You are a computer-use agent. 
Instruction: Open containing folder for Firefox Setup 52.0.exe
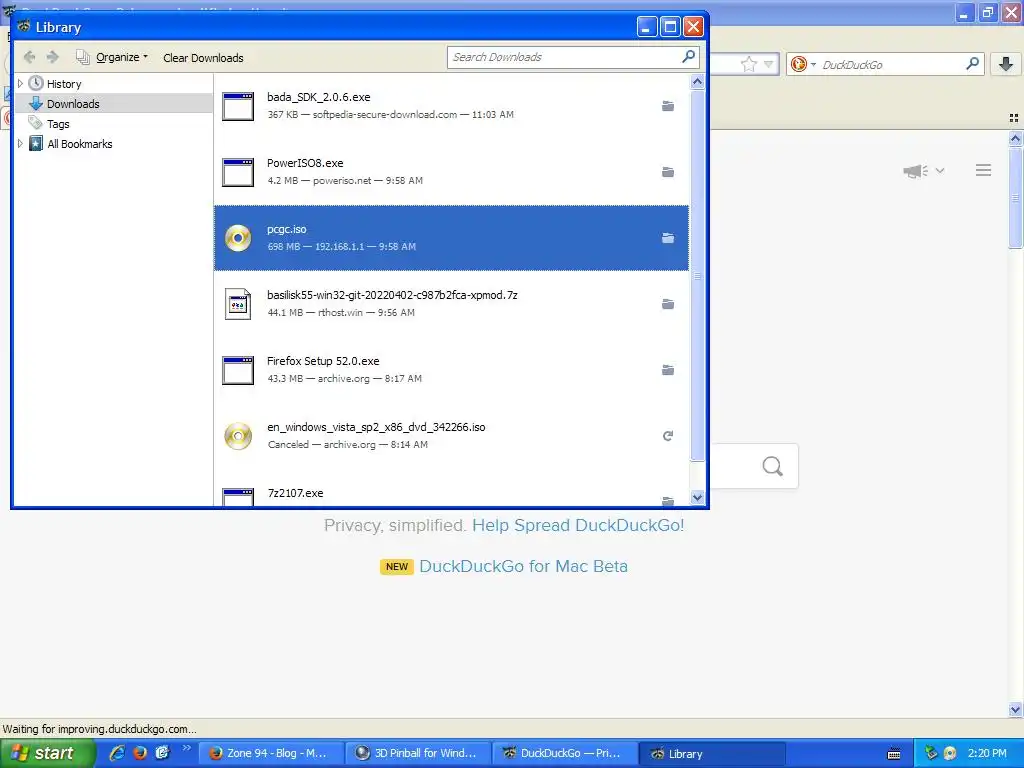pyautogui.click(x=667, y=370)
